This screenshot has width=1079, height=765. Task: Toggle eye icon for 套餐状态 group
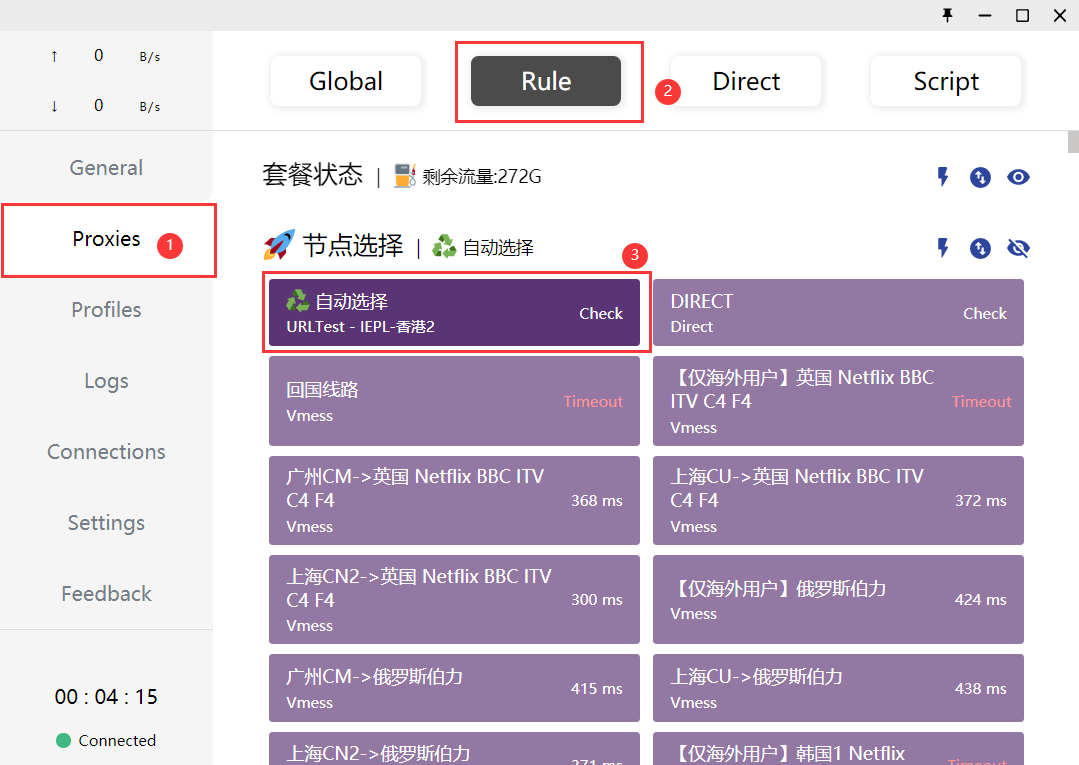point(1018,177)
